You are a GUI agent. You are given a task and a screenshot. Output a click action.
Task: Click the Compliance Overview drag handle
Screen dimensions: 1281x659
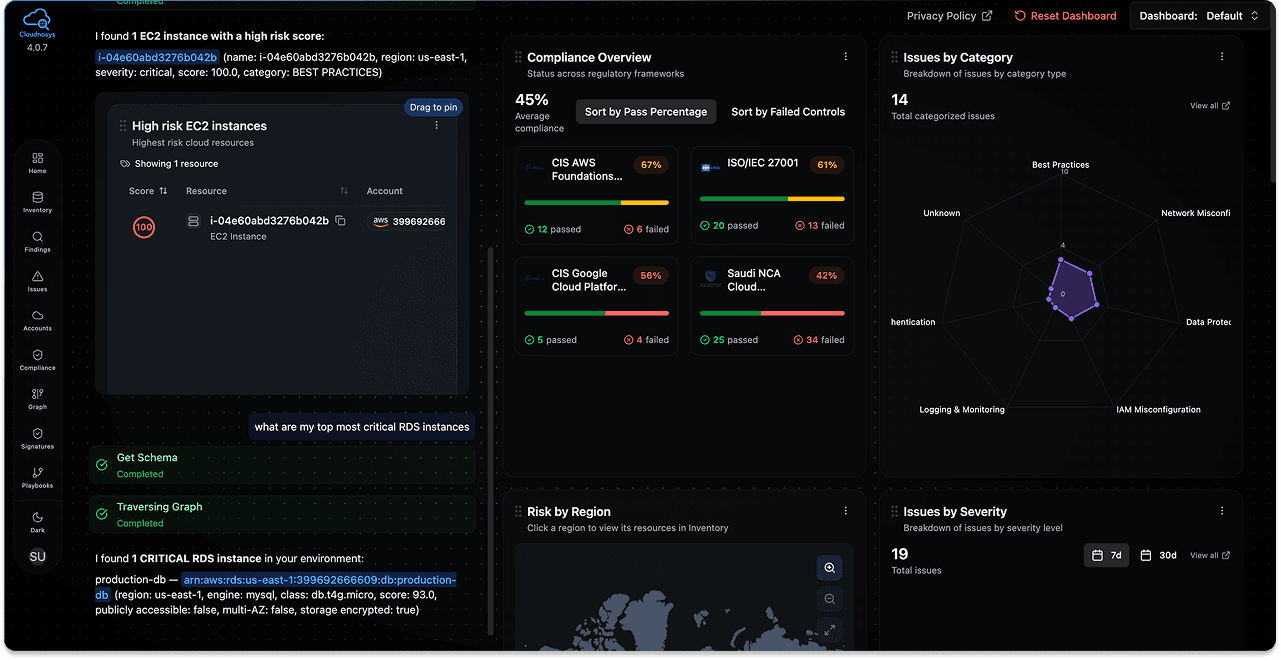(518, 58)
